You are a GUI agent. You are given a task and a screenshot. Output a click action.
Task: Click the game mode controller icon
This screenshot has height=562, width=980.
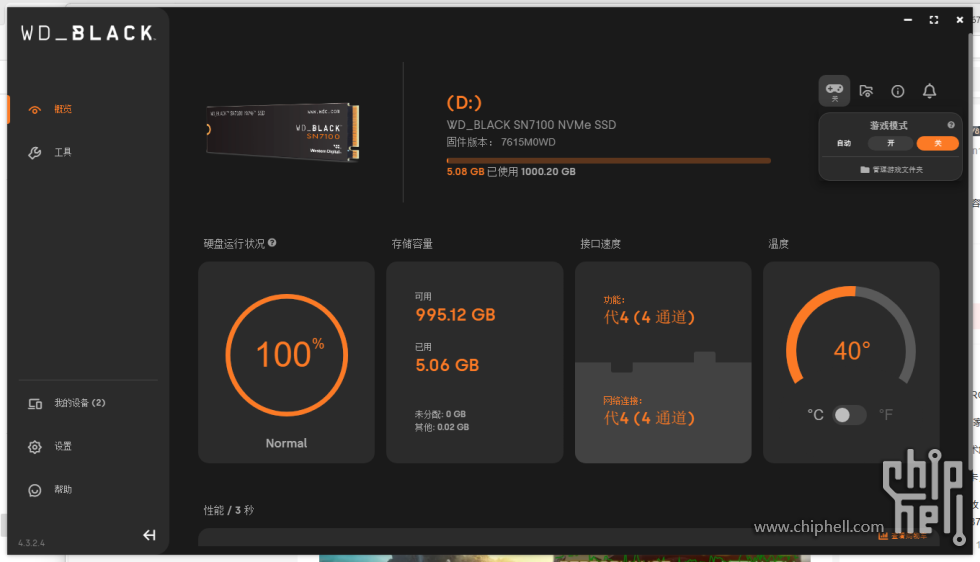coord(834,91)
